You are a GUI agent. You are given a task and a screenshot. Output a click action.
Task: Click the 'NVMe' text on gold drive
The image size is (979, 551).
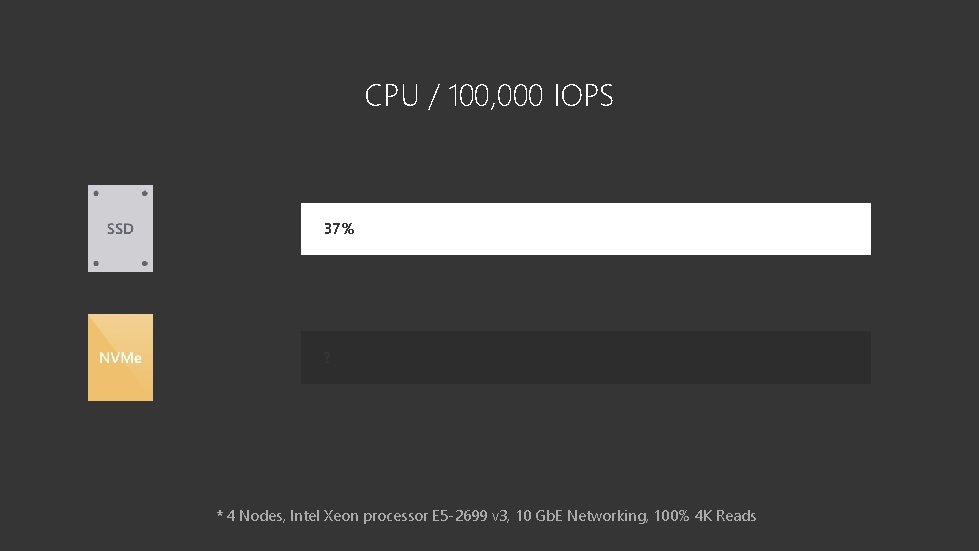121,358
